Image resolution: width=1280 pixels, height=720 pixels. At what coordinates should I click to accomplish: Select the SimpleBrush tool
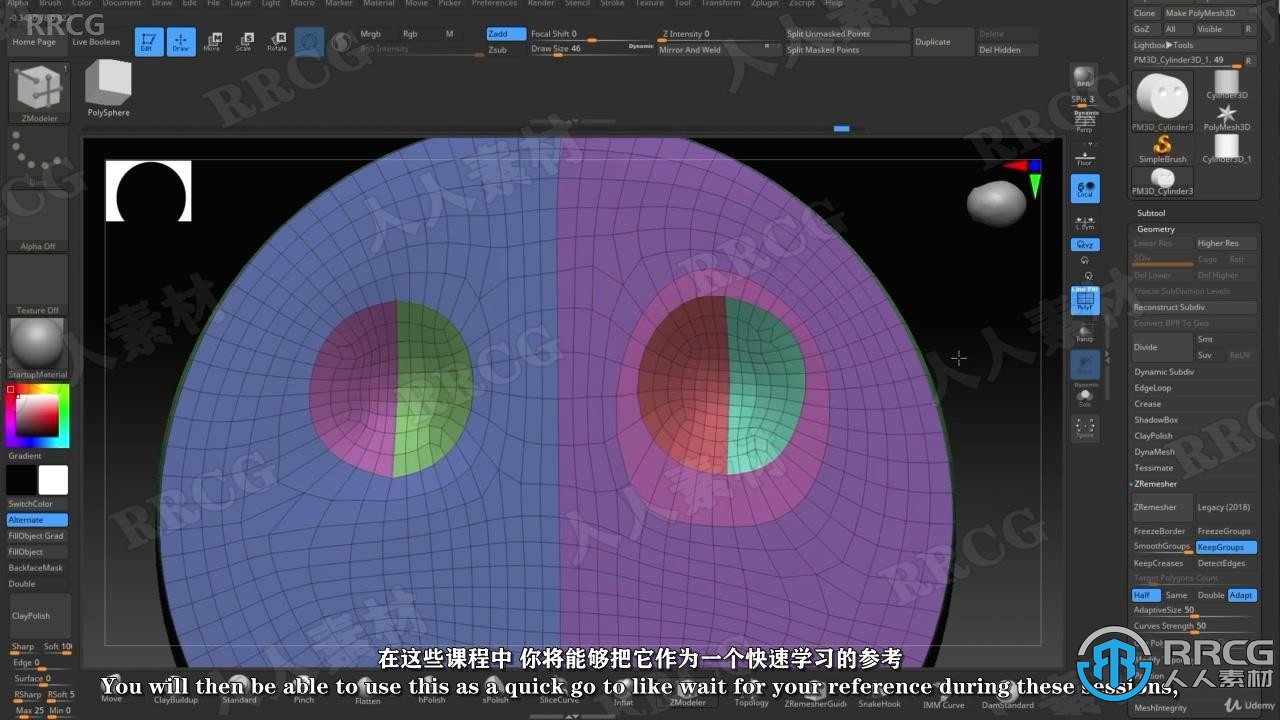tap(1162, 149)
